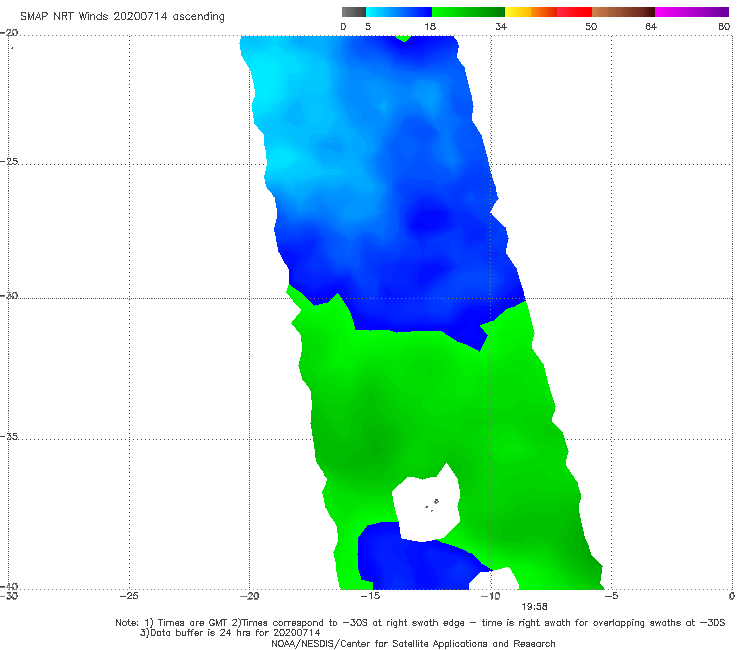Click the swath time stamp '19:58'
Image resolution: width=740 pixels, height=650 pixels.
coord(534,607)
